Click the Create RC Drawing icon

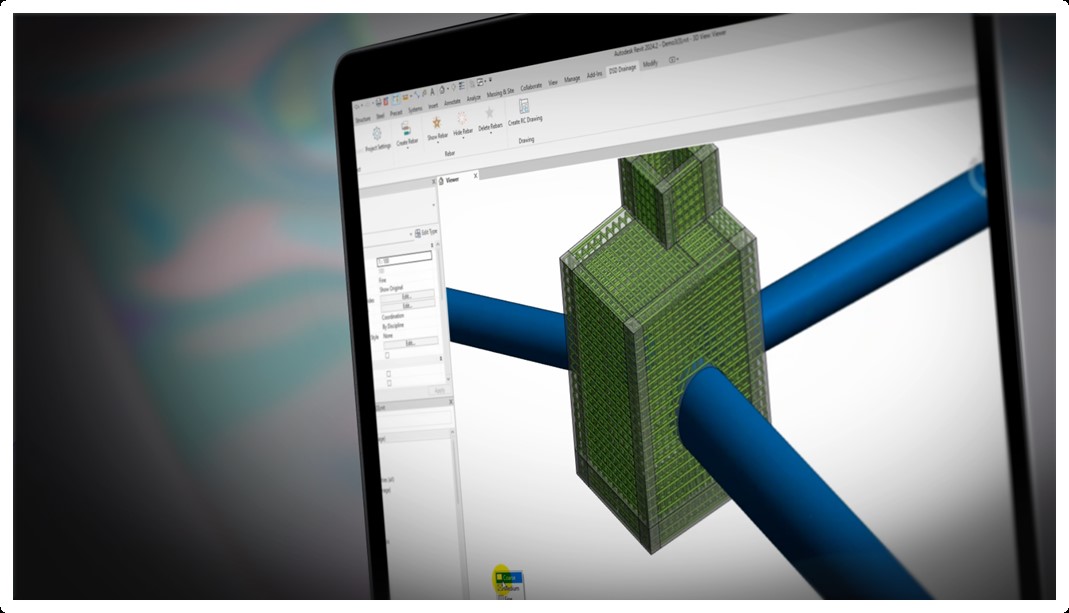pyautogui.click(x=524, y=106)
